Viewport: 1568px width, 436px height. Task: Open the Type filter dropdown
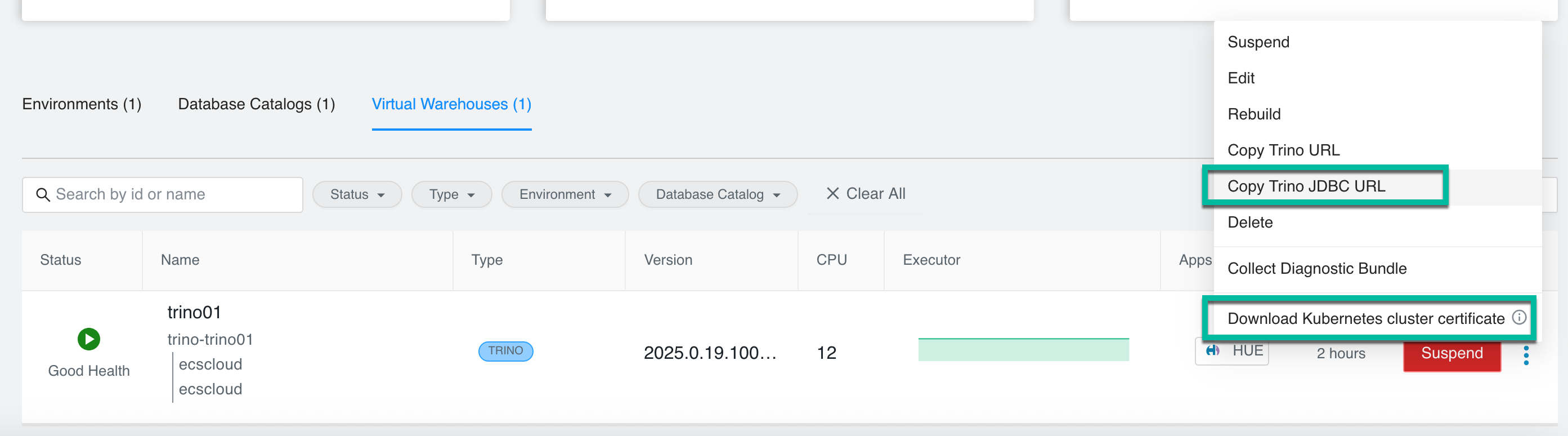click(x=451, y=195)
